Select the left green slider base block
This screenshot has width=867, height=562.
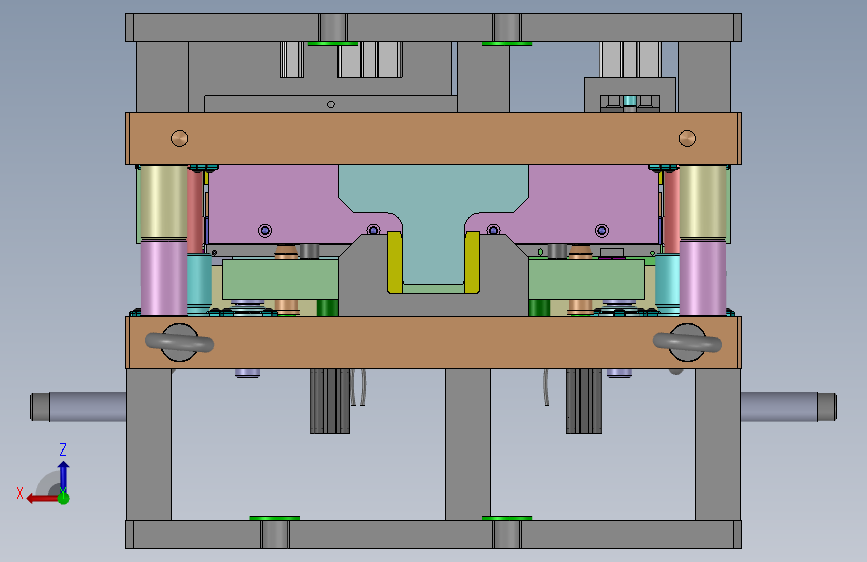pos(280,279)
